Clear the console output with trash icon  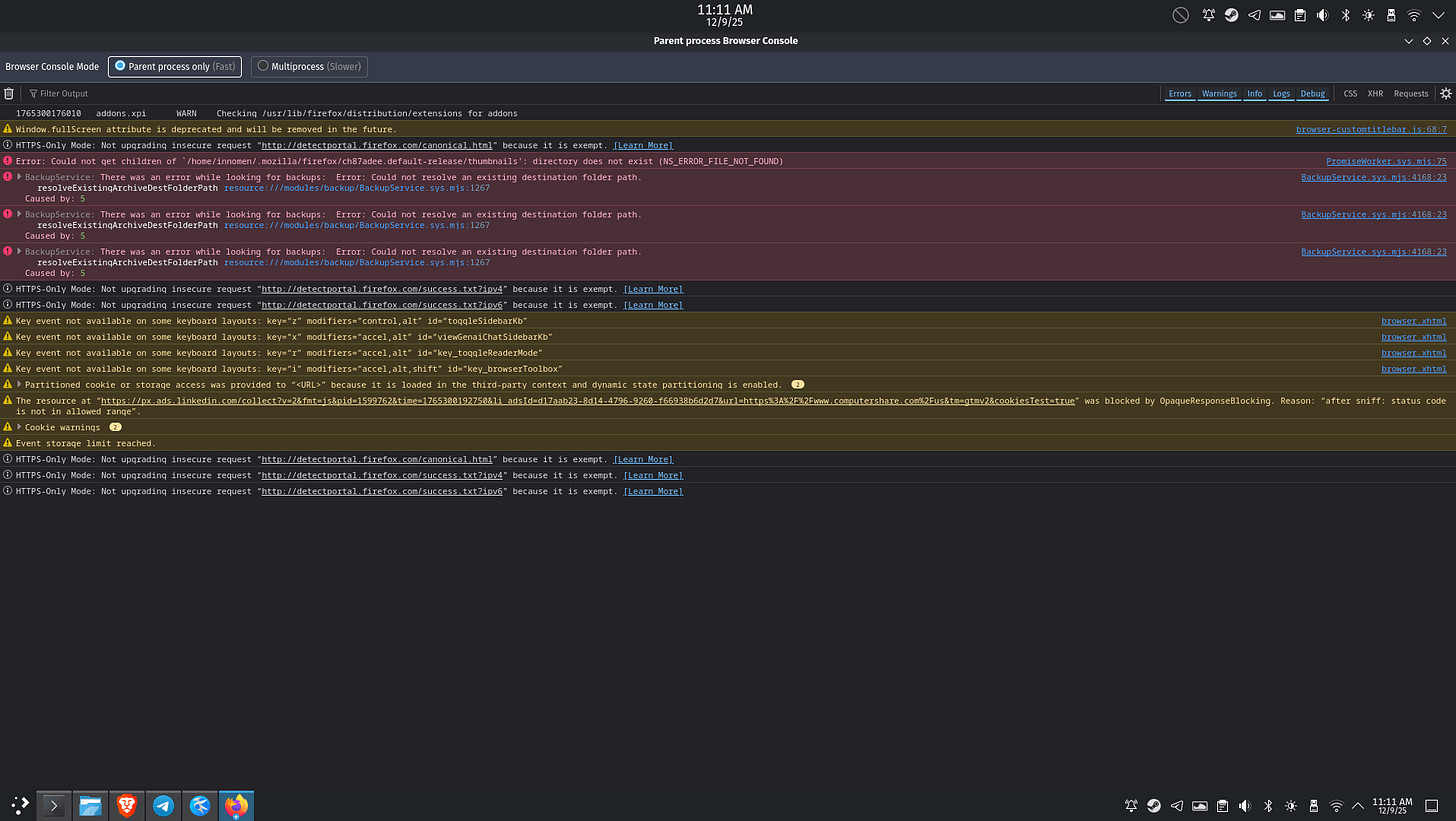[9, 93]
